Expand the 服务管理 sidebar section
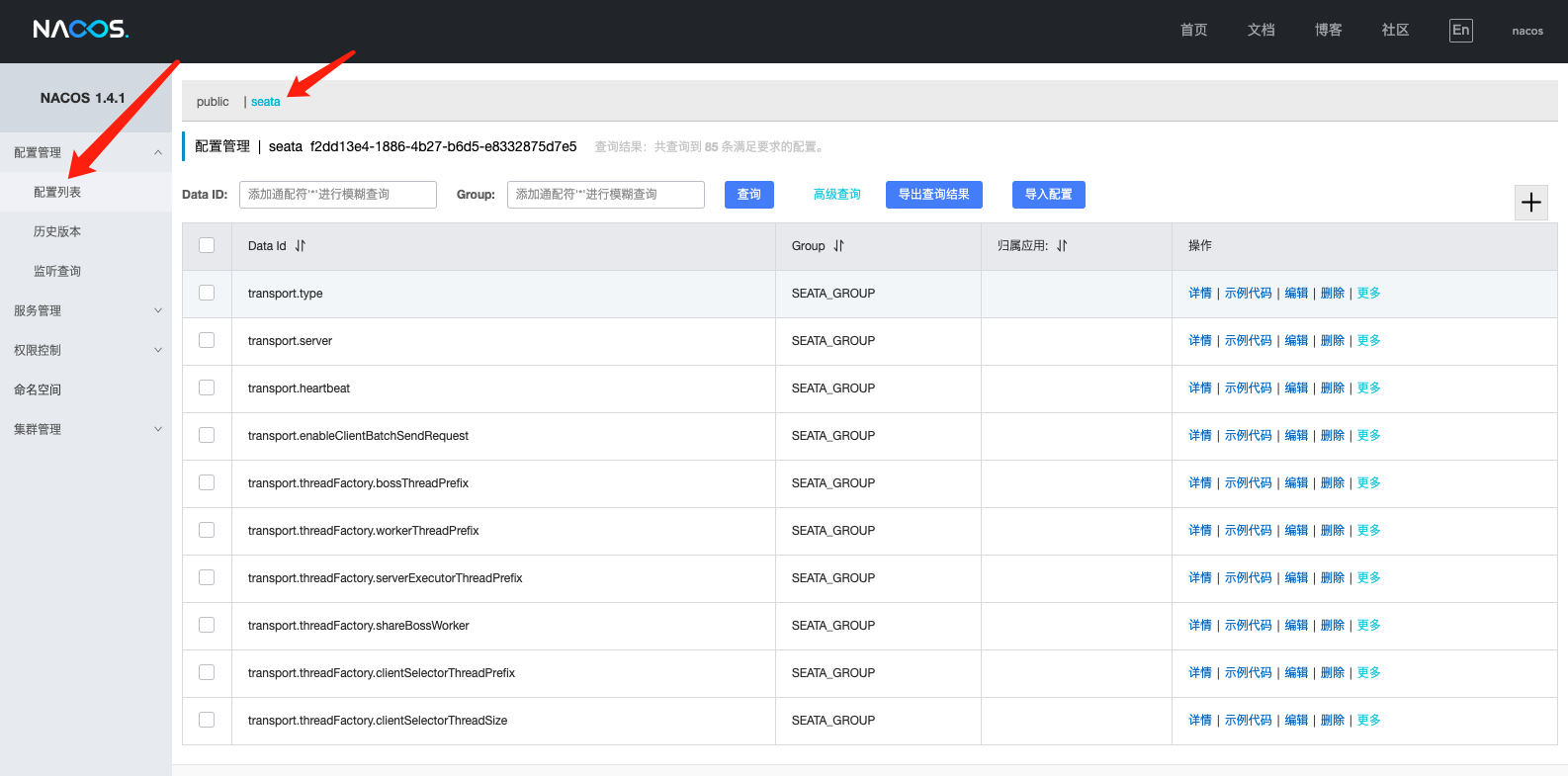This screenshot has width=1568, height=776. (x=86, y=310)
